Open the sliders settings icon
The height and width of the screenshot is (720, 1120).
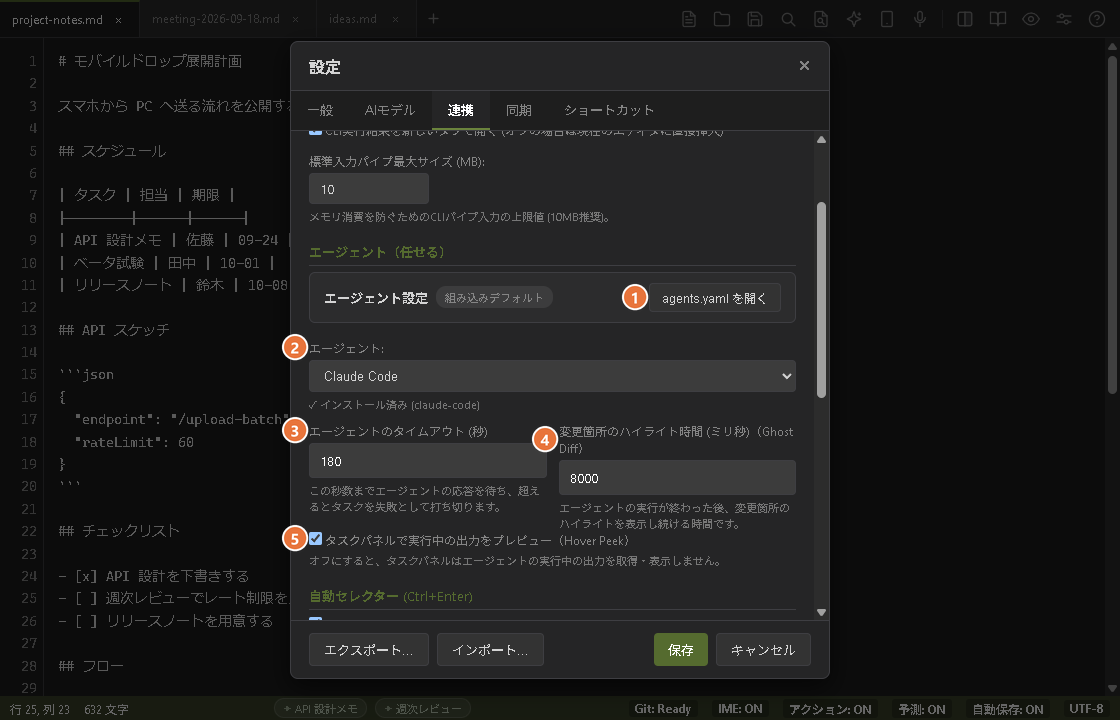(x=1064, y=19)
